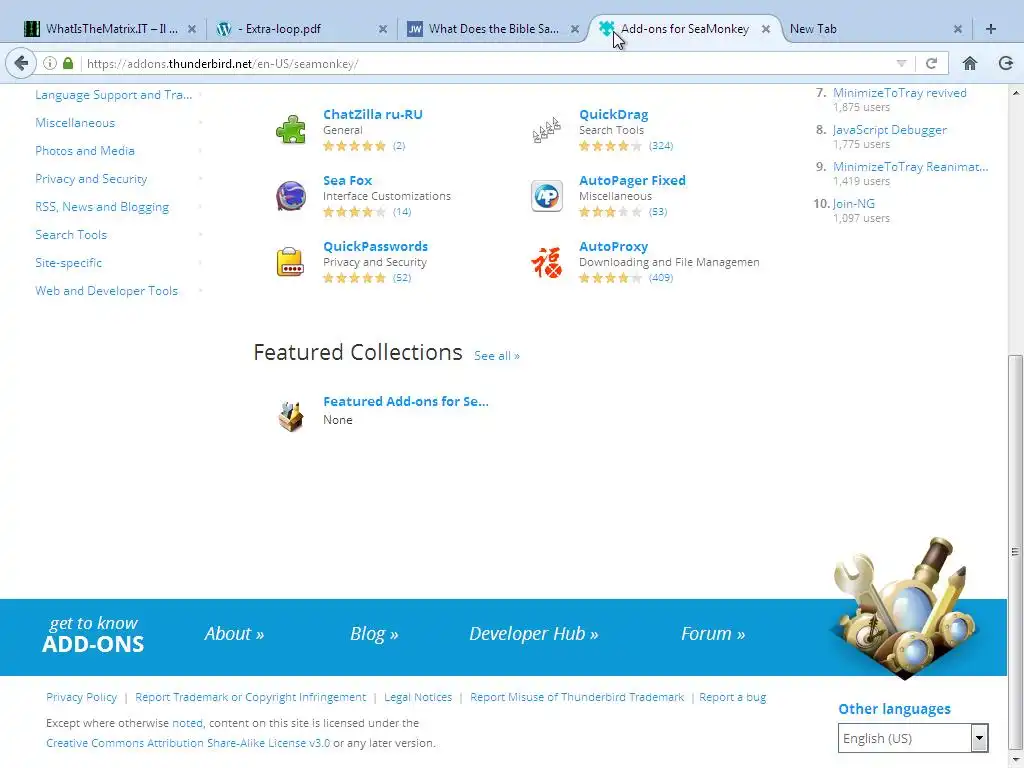The height and width of the screenshot is (768, 1024).
Task: Open the Miscellaneous category
Action: (75, 123)
